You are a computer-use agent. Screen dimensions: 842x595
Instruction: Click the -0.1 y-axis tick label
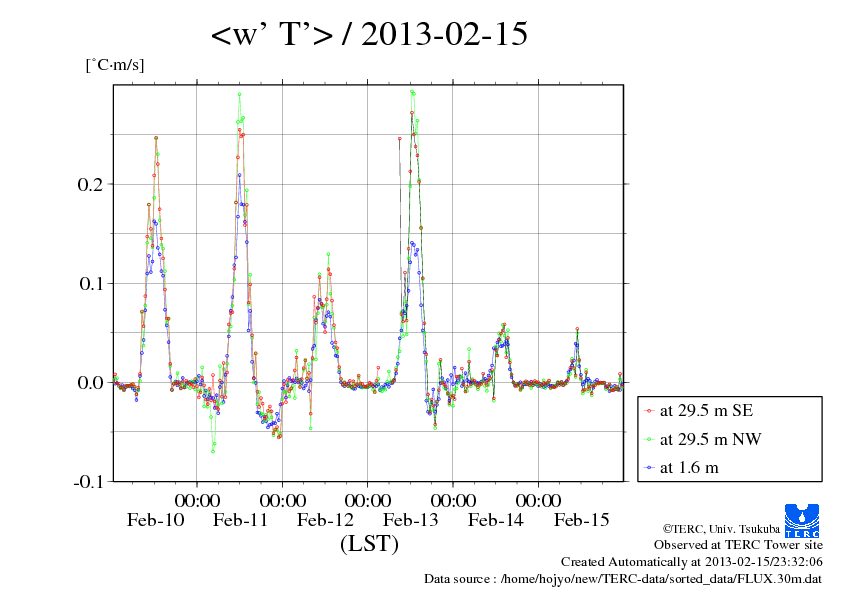click(x=89, y=481)
